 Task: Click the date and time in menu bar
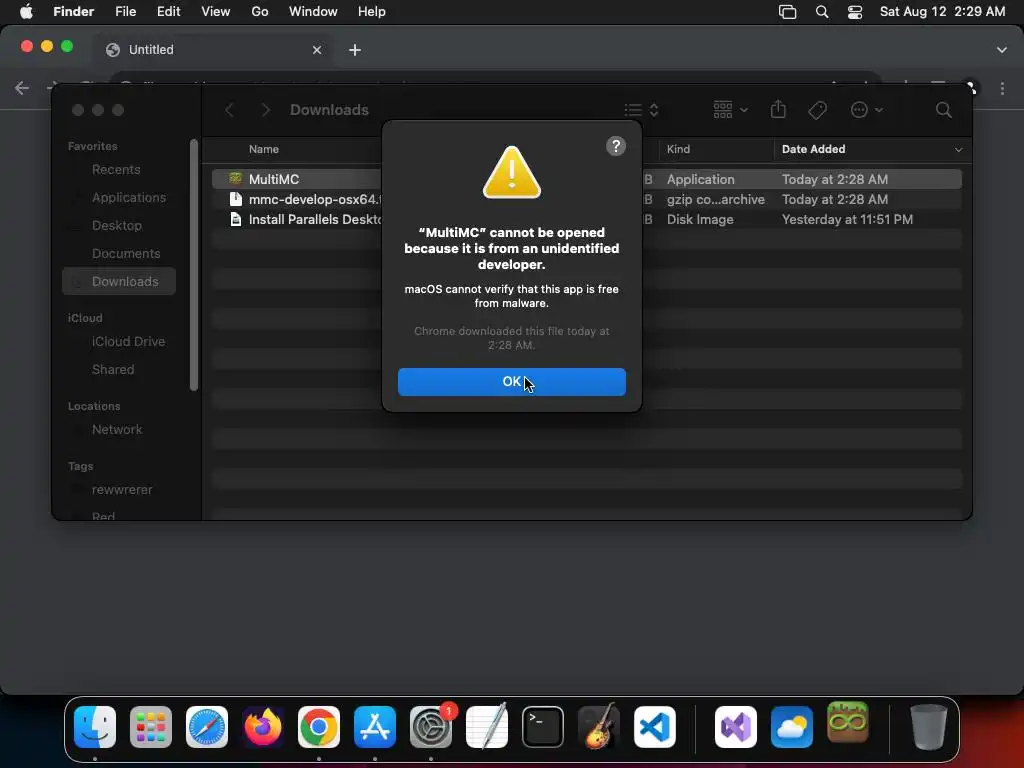942,12
